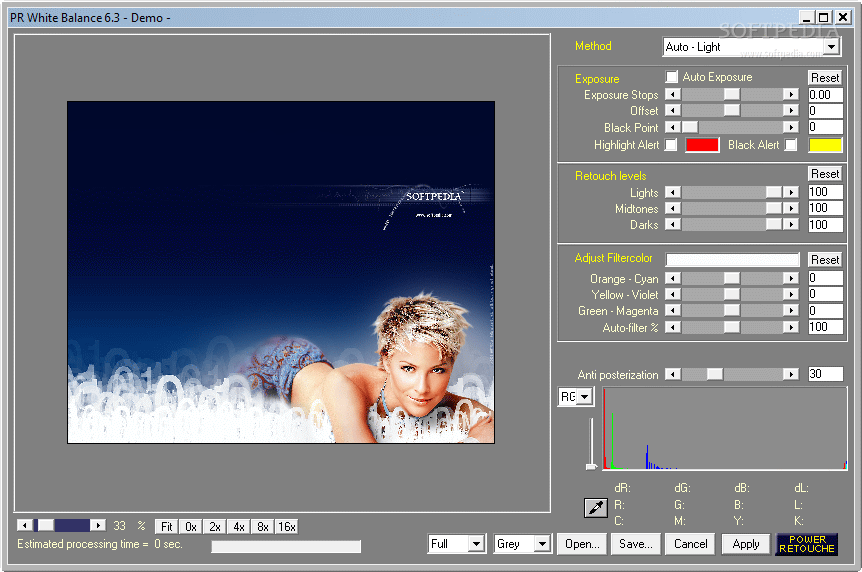Raise Midtones level with right arrow

click(x=791, y=208)
